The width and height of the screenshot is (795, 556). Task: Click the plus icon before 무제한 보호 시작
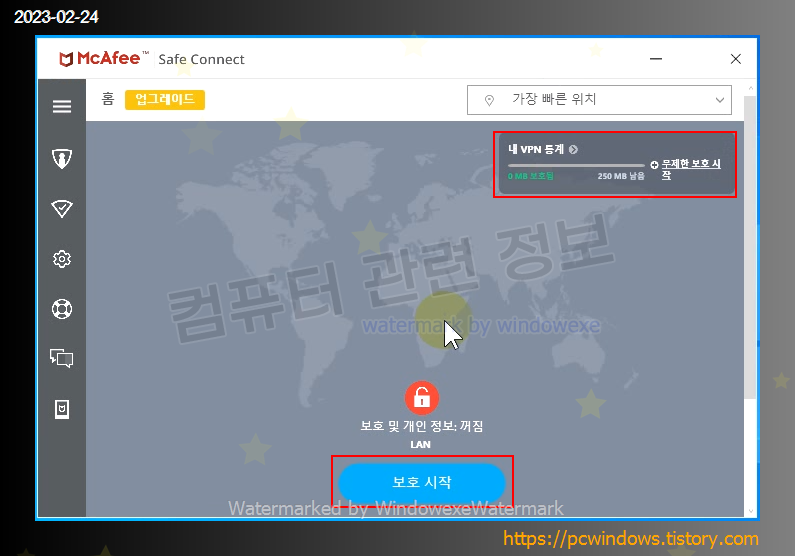(655, 165)
